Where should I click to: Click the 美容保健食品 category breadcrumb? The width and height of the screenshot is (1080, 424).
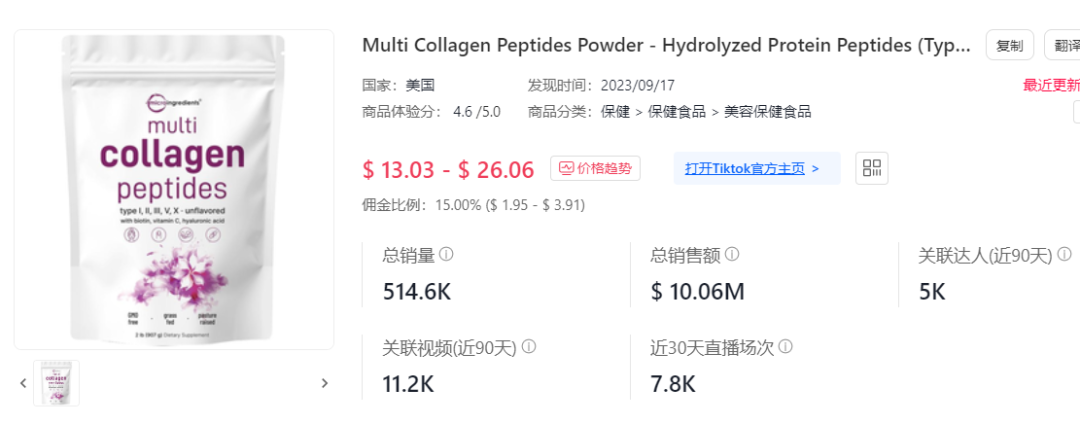767,112
